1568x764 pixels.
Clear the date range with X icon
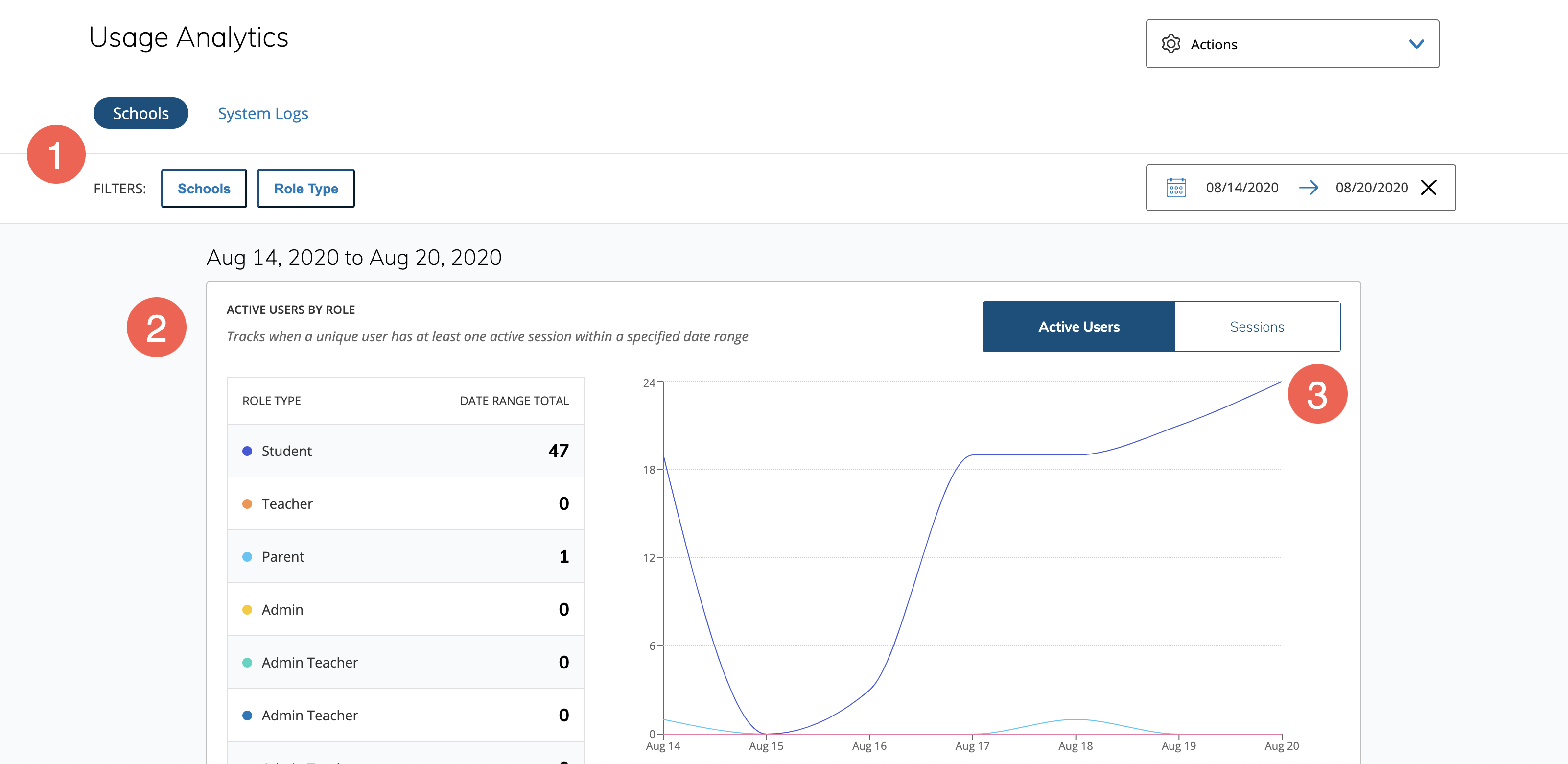coord(1428,188)
